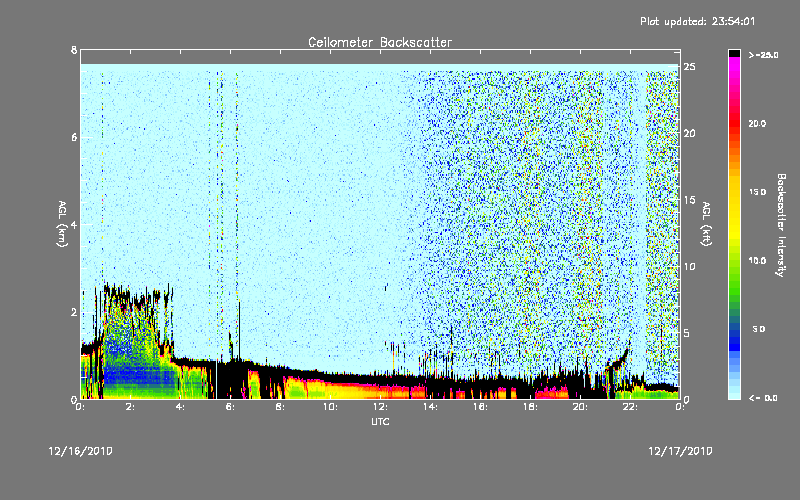The image size is (800, 500).
Task: Click the 'AGL (kft)' right axis label
Action: click(706, 224)
